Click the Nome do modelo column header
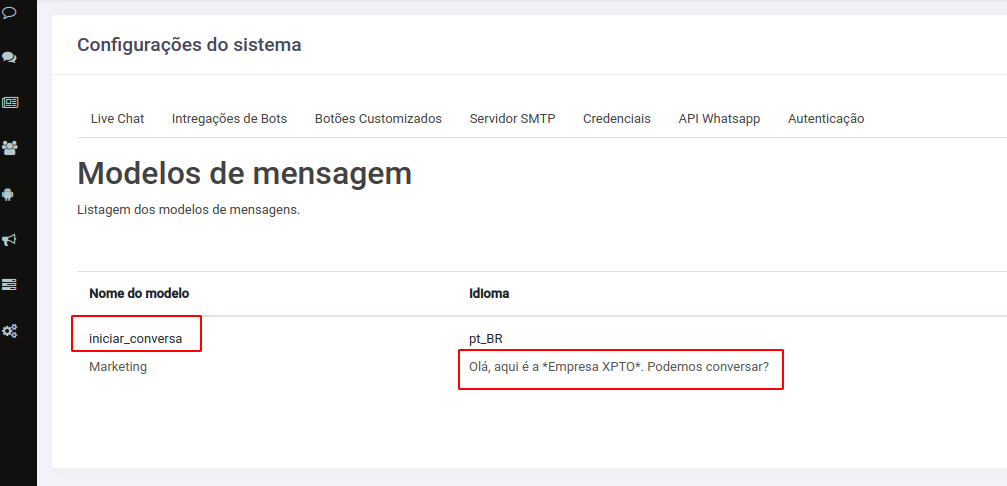The image size is (1007, 486). 139,293
